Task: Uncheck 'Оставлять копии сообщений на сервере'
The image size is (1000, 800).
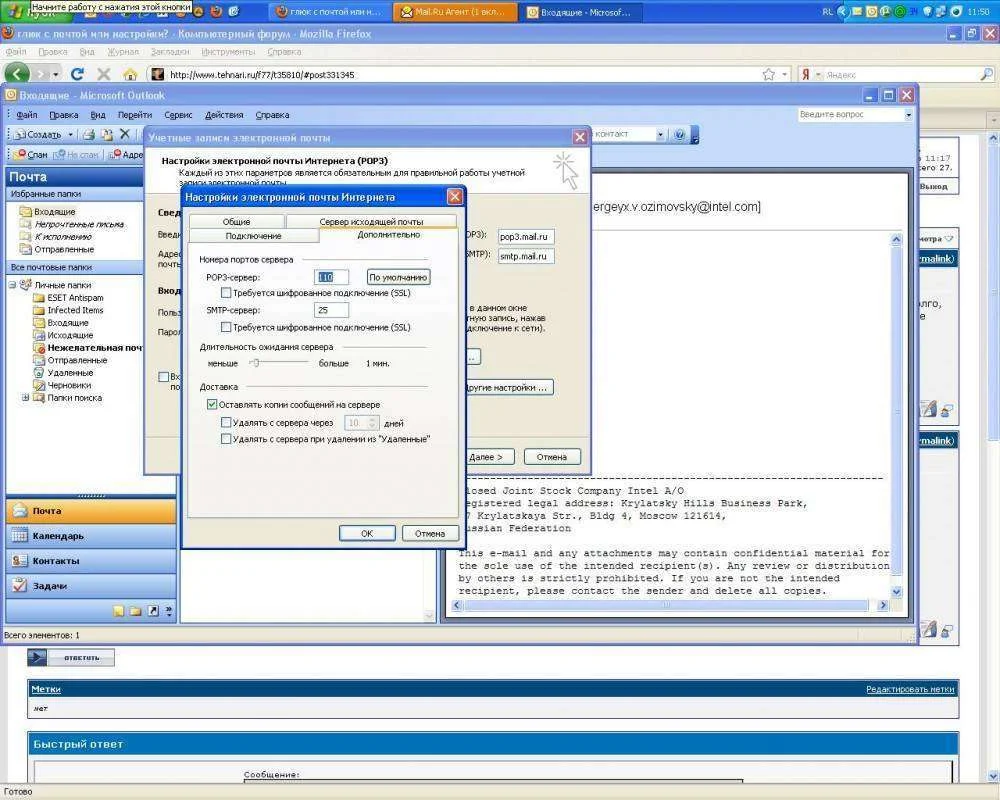Action: pos(212,405)
